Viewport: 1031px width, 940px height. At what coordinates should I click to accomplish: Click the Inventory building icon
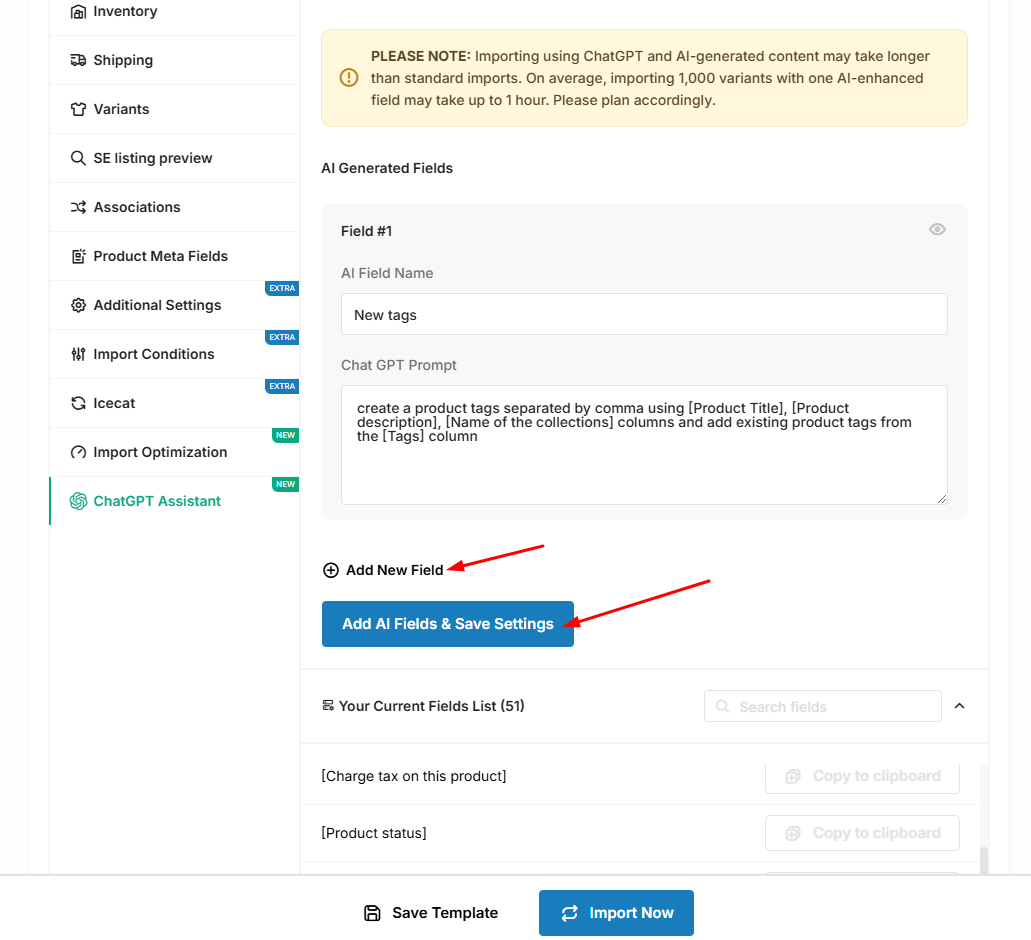coord(78,11)
